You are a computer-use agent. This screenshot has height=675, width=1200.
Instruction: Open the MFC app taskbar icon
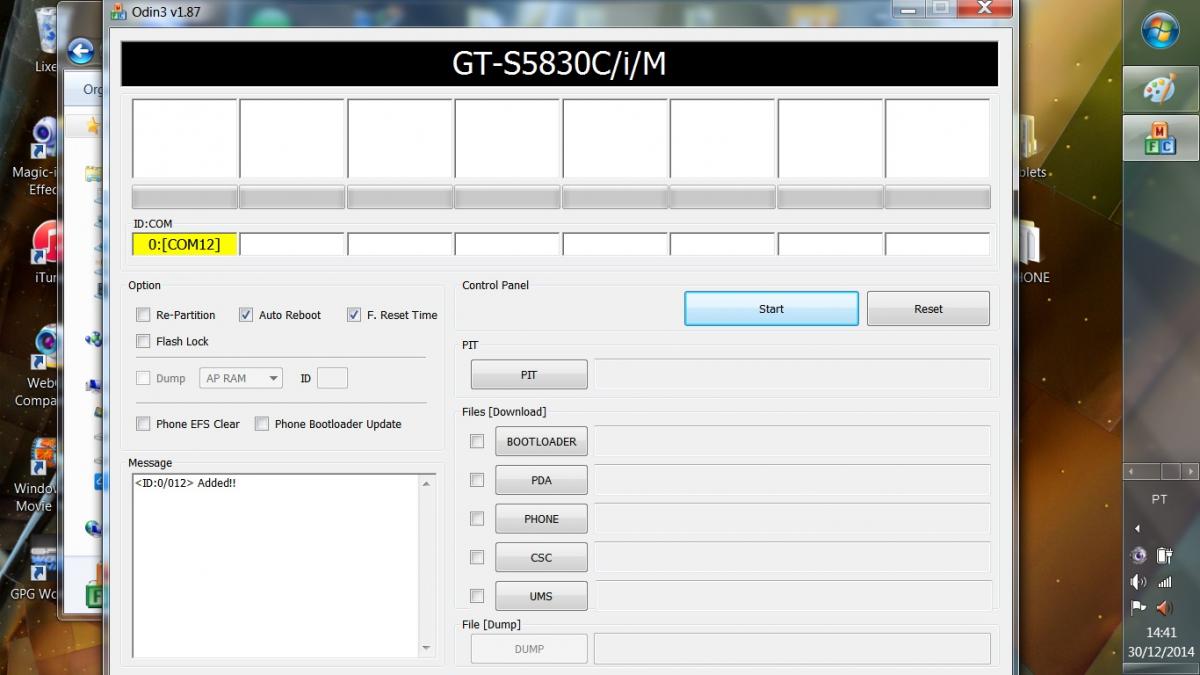click(x=1160, y=139)
